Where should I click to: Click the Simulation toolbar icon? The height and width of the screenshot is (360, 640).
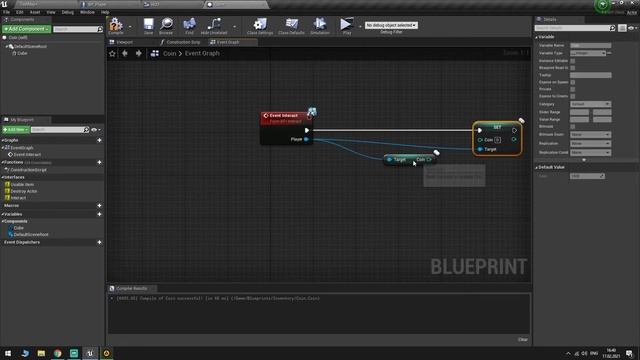(320, 24)
